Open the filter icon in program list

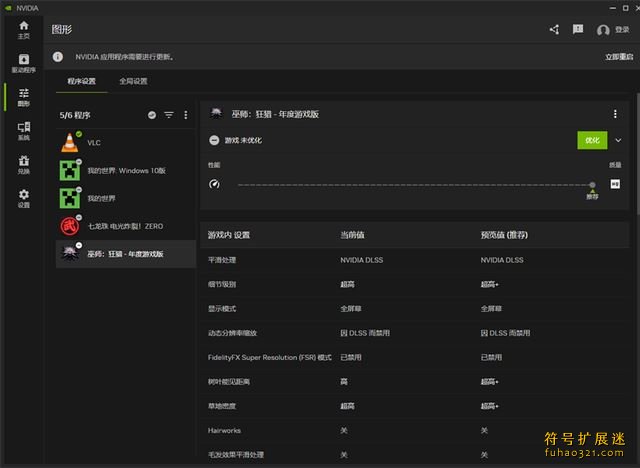169,115
